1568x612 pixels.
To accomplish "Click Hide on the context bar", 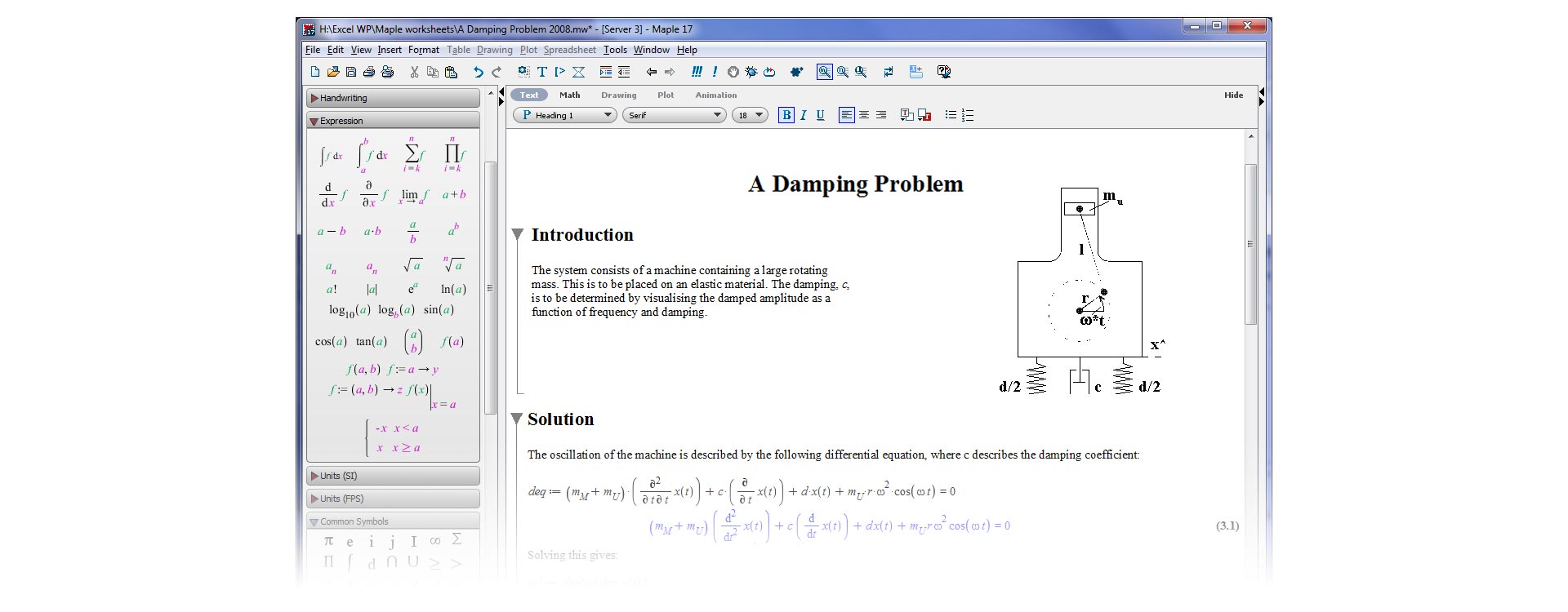I will coord(1233,95).
